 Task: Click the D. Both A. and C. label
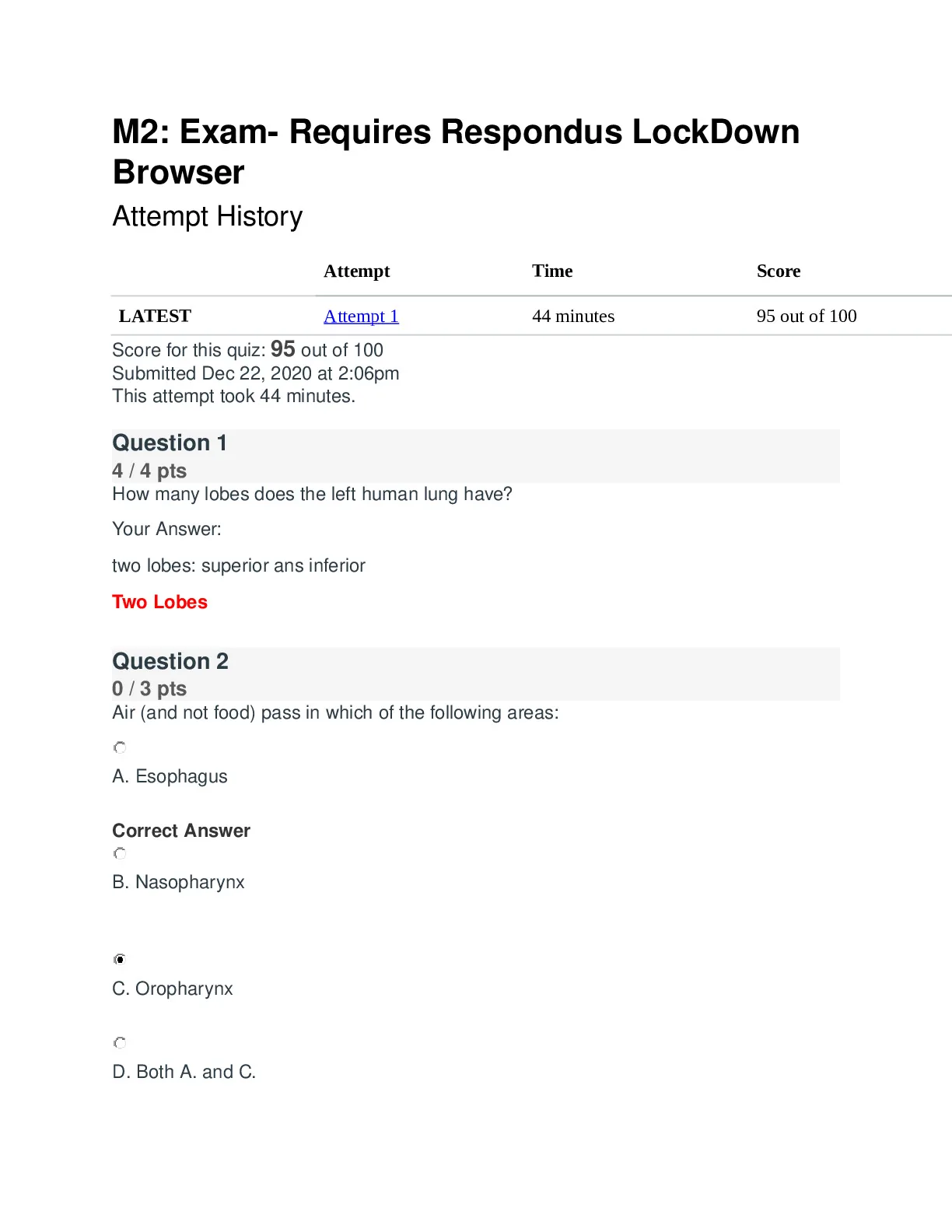tap(184, 1072)
